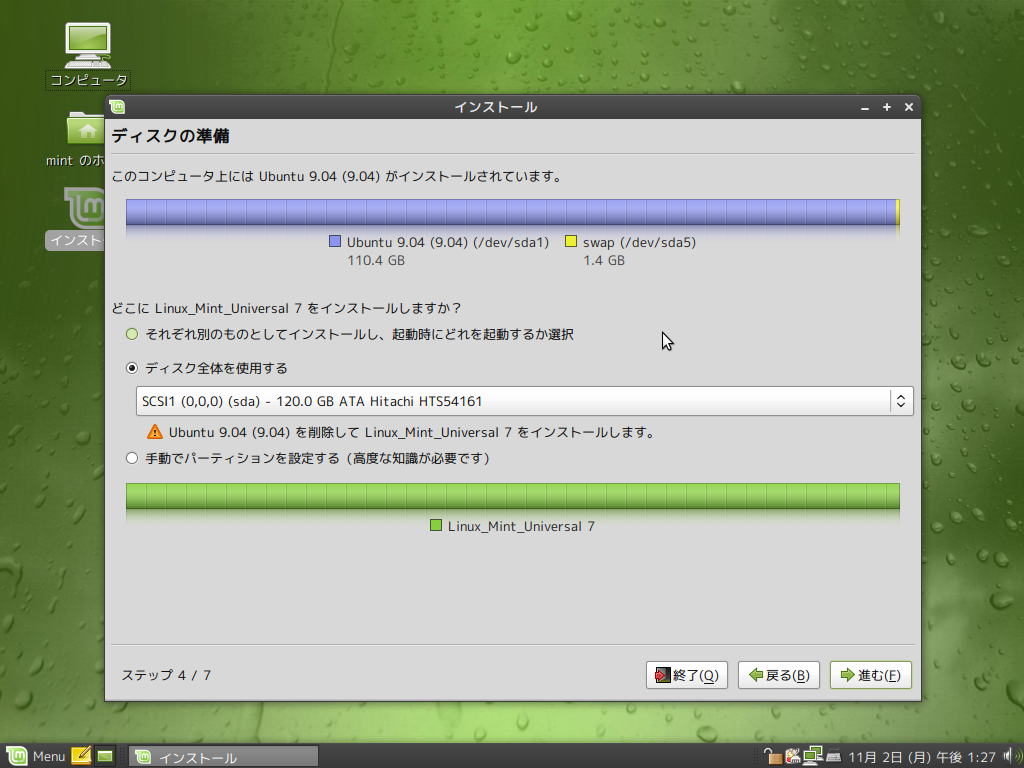1024x768 pixels.
Task: Open the volume control tray icon
Action: (x=1011, y=756)
